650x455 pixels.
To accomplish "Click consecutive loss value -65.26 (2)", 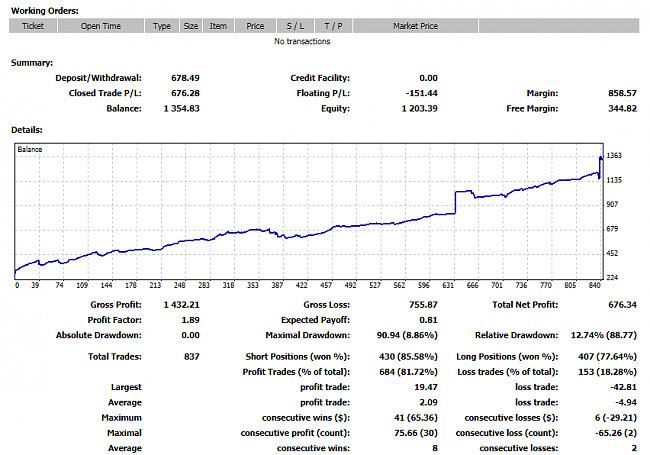I will click(x=616, y=433).
